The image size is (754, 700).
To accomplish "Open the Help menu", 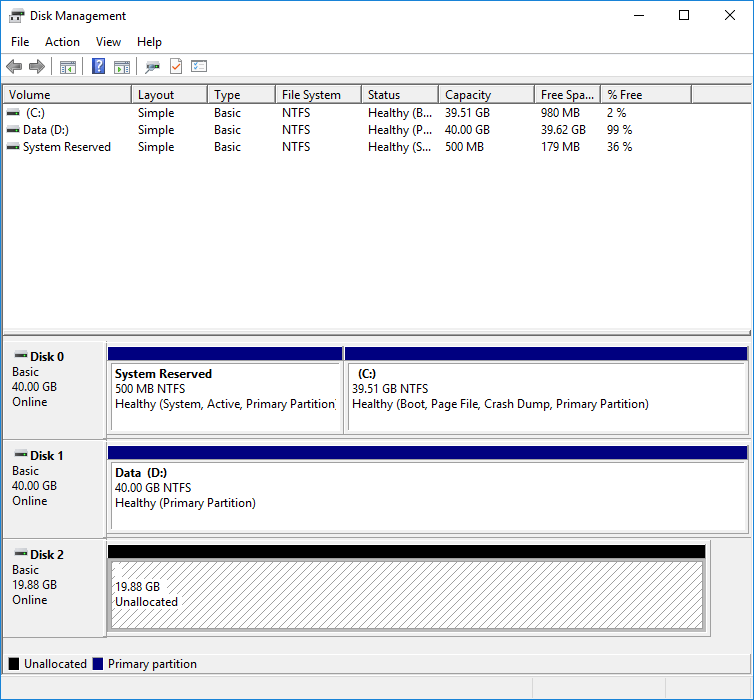I will click(149, 42).
